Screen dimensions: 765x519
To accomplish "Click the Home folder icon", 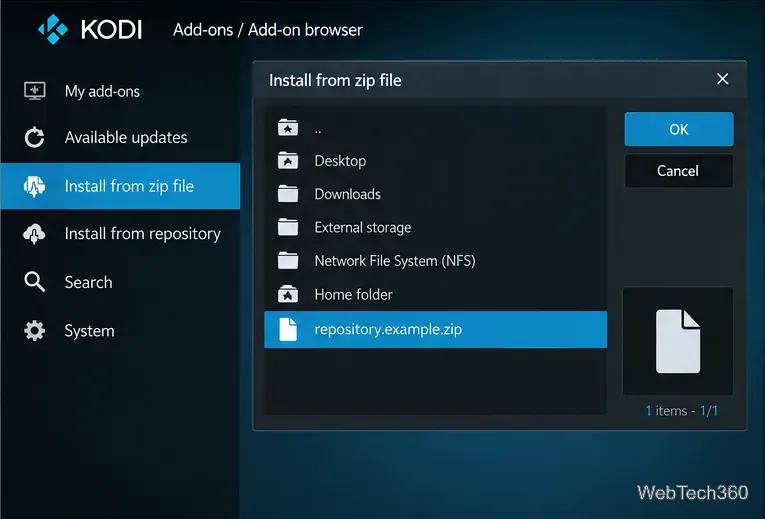I will (x=288, y=294).
